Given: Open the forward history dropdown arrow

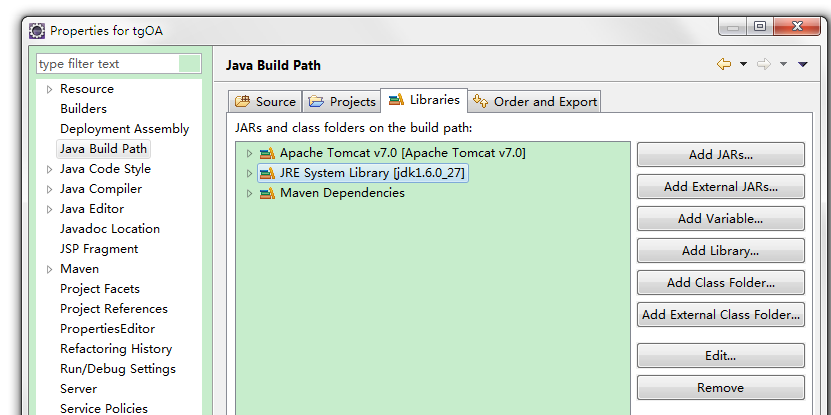Looking at the screenshot, I should point(783,64).
